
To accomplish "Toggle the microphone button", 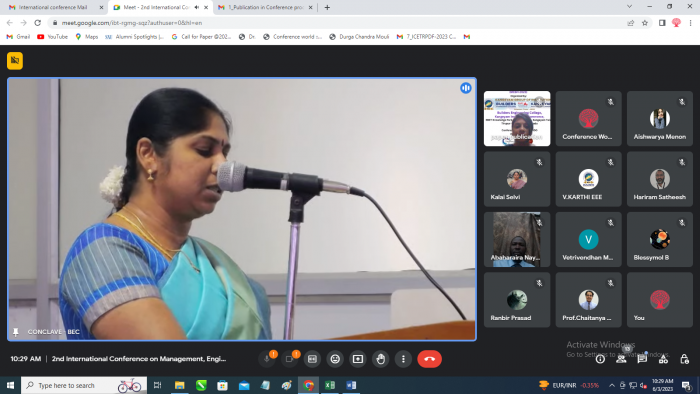I will tap(267, 359).
